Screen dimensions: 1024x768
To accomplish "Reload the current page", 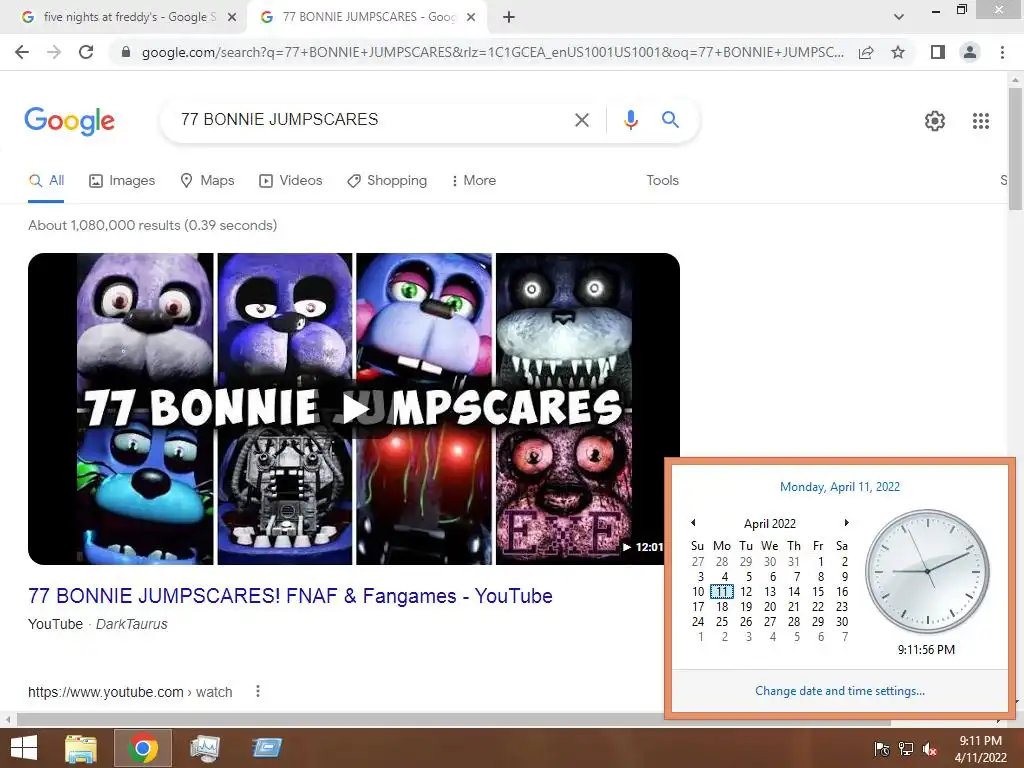I will pos(86,52).
